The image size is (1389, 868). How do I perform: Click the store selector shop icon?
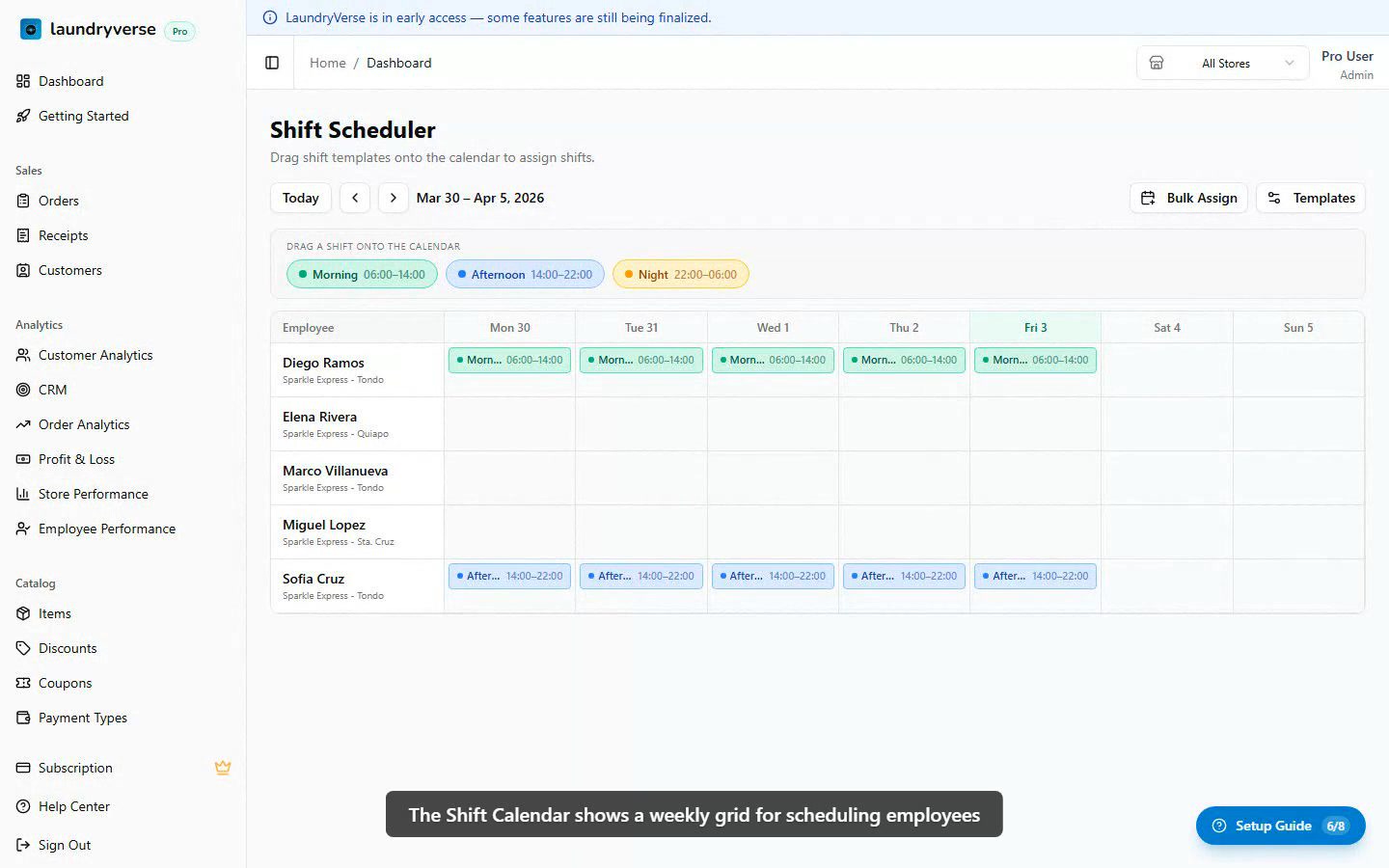(1157, 63)
